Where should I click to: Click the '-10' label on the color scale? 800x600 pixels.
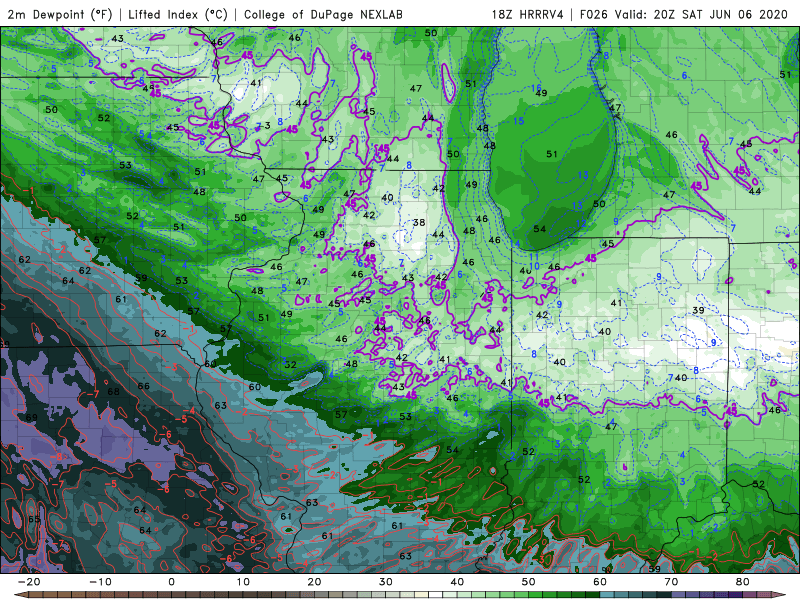100,582
